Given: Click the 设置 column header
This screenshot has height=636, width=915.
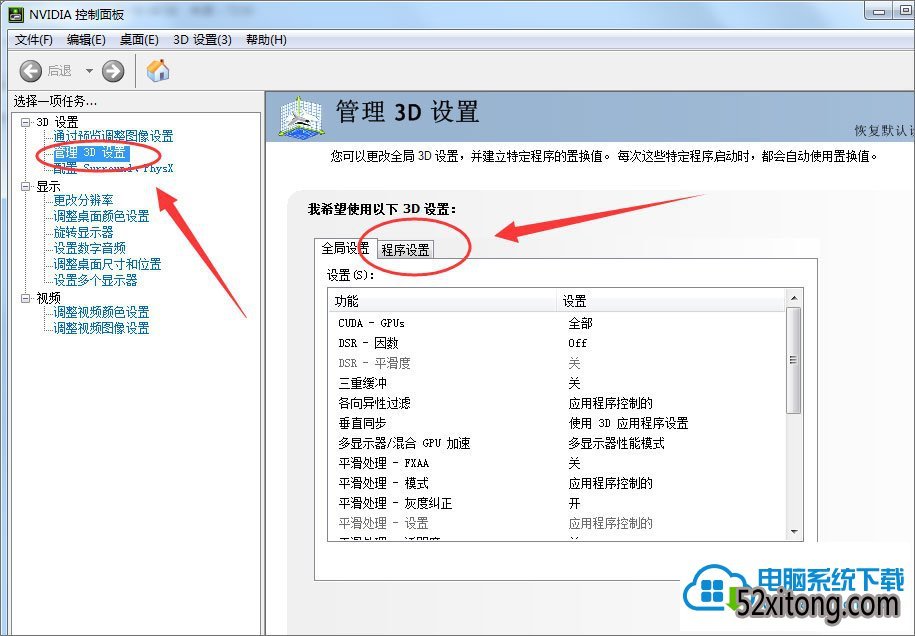Looking at the screenshot, I should point(671,301).
